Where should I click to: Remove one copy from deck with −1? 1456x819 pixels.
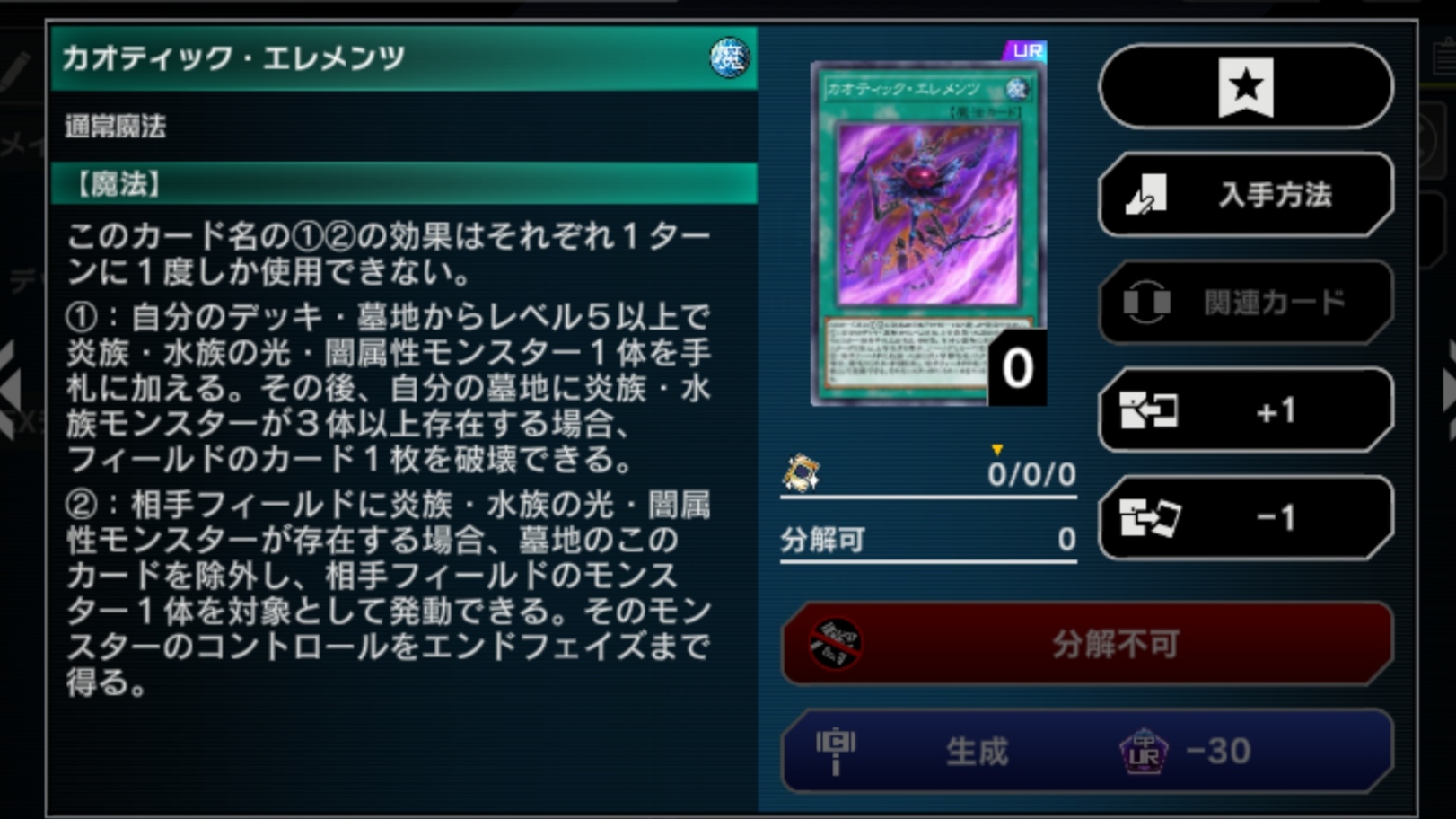1246,518
